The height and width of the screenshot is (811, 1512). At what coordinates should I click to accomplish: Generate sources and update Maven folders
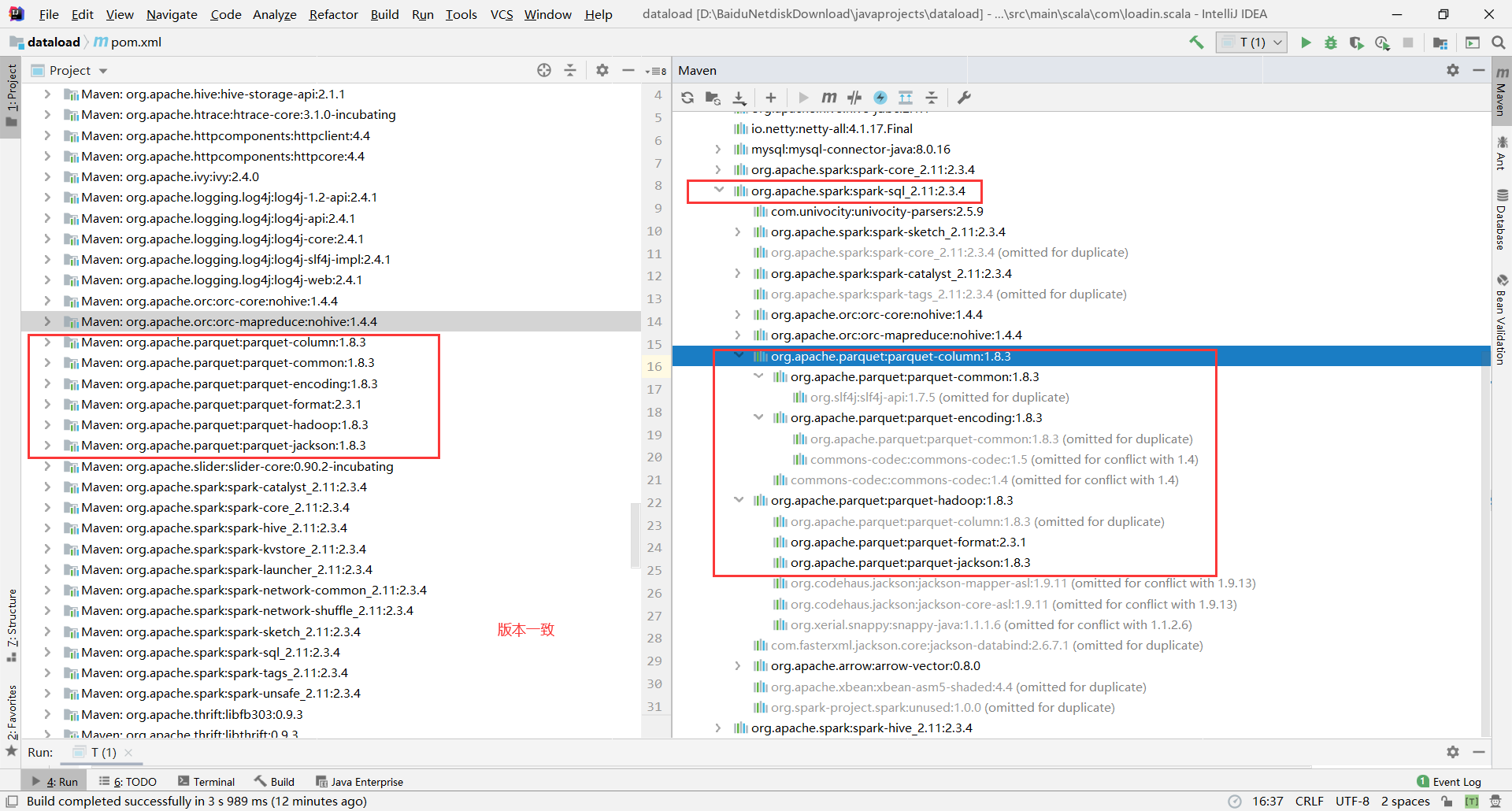coord(713,98)
